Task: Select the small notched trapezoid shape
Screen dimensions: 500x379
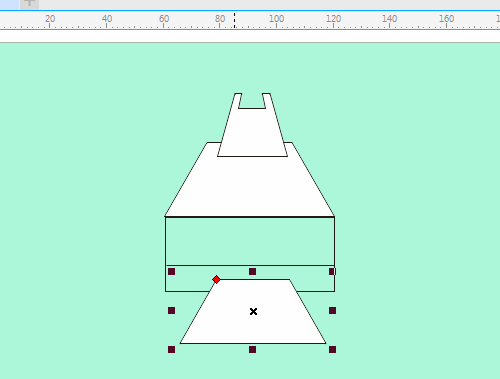Action: coord(252,133)
